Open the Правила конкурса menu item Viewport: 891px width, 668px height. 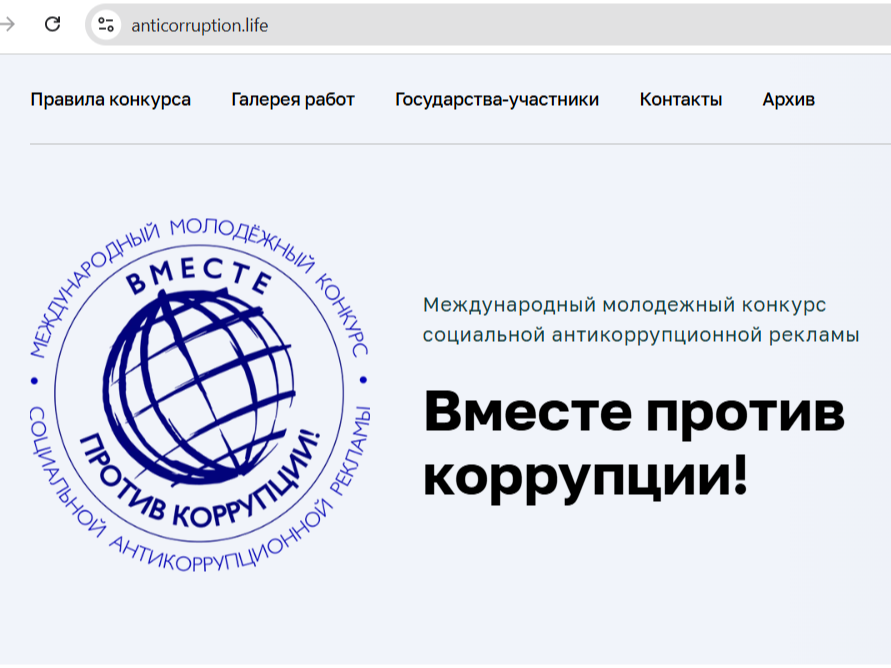click(x=111, y=99)
